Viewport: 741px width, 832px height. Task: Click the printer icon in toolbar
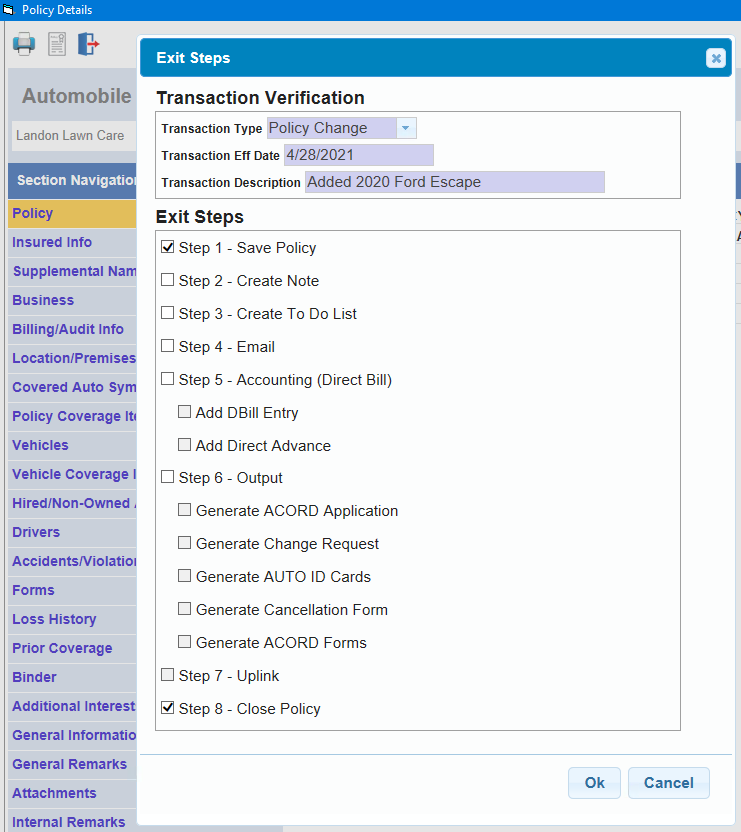24,44
